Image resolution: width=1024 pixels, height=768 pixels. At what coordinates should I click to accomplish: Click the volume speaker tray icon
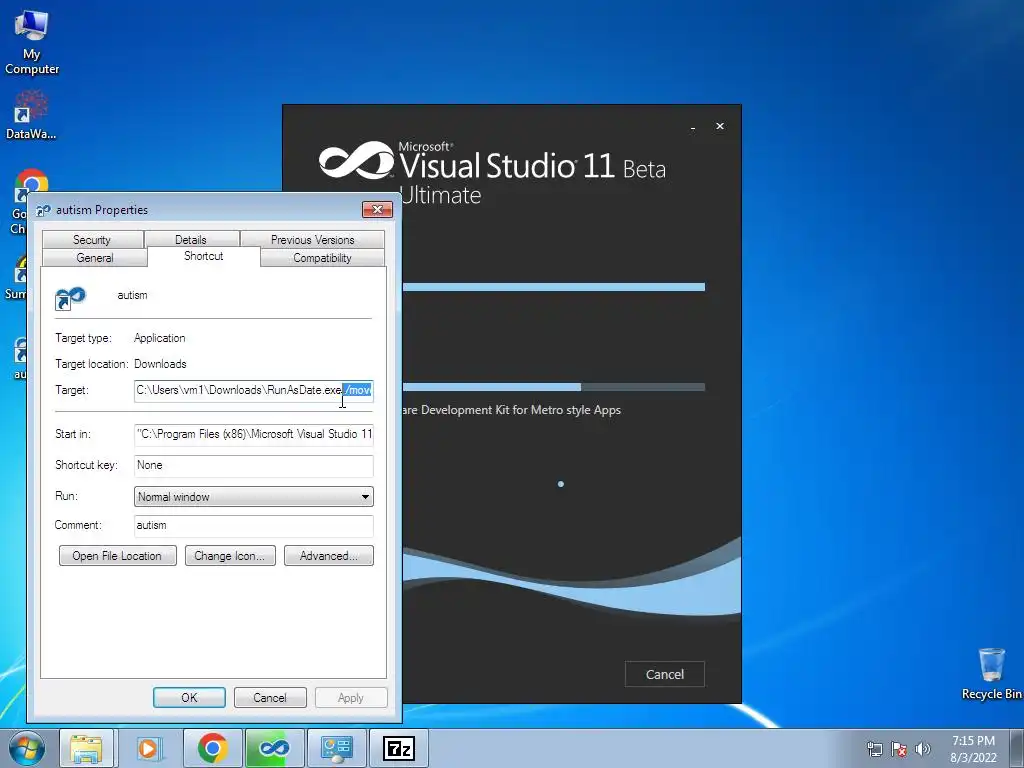pos(923,749)
